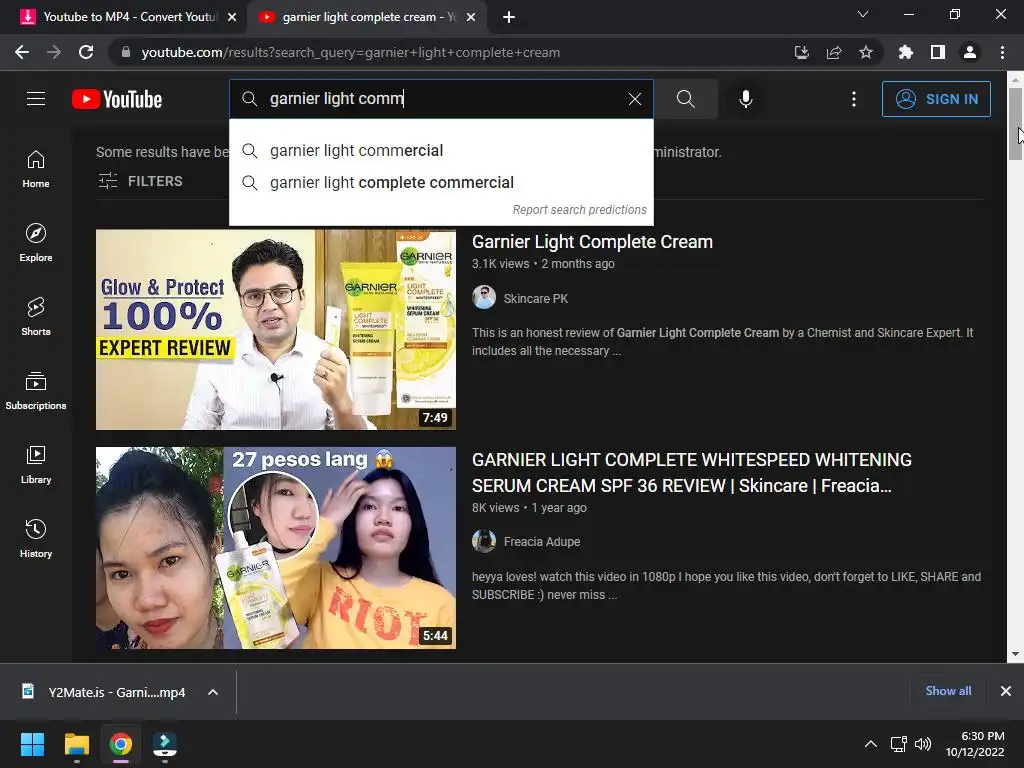Click Report search predictions link
This screenshot has width=1024, height=768.
[579, 210]
